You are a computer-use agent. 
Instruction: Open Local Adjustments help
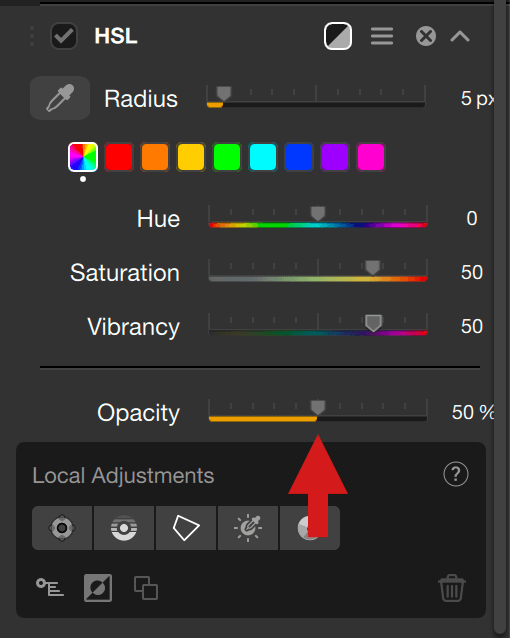point(456,474)
